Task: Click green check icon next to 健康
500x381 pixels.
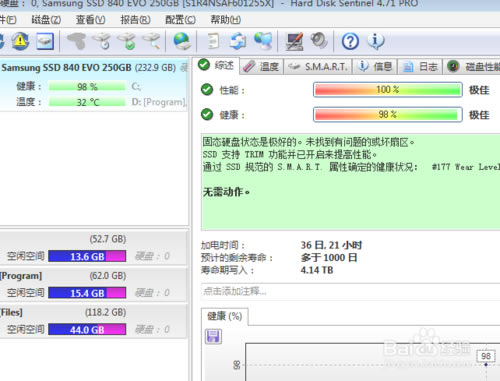Action: click(207, 115)
